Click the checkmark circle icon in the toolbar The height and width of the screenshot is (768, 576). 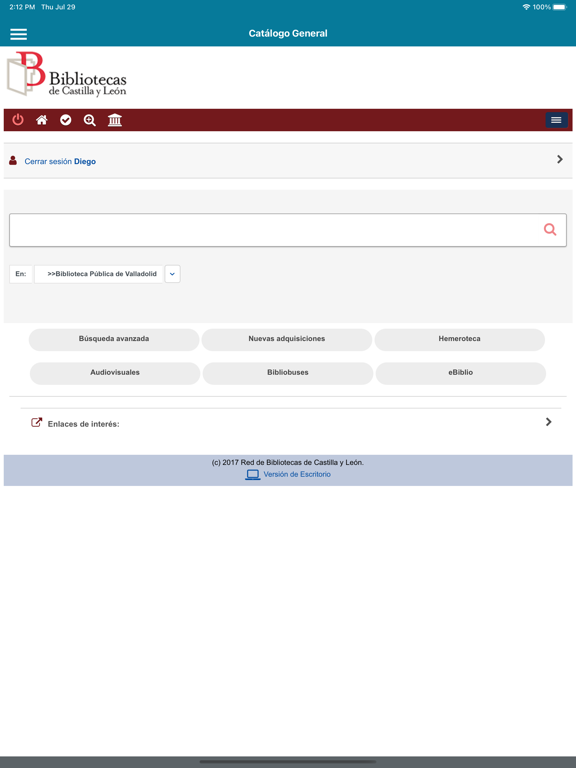tap(66, 120)
